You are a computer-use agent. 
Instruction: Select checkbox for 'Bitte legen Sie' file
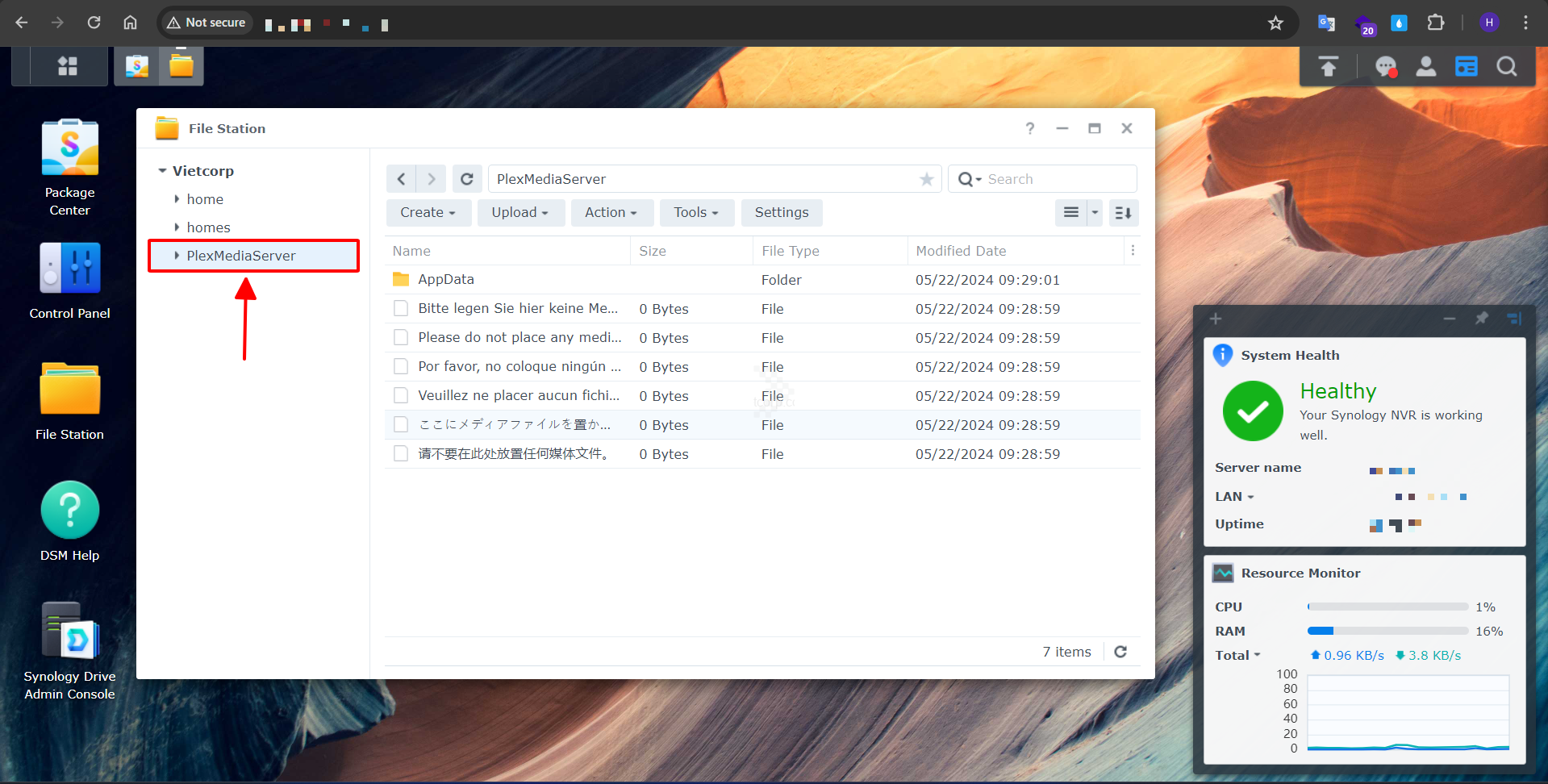click(401, 309)
